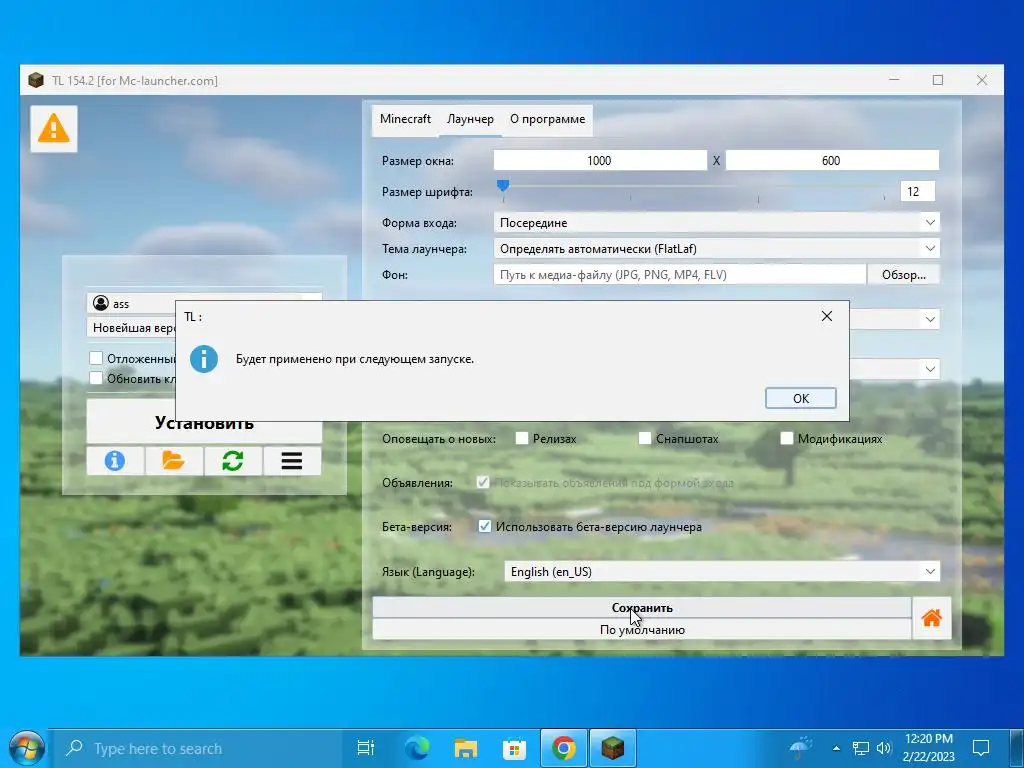Image resolution: width=1024 pixels, height=768 pixels.
Task: Click the Сохранить button
Action: pos(642,607)
